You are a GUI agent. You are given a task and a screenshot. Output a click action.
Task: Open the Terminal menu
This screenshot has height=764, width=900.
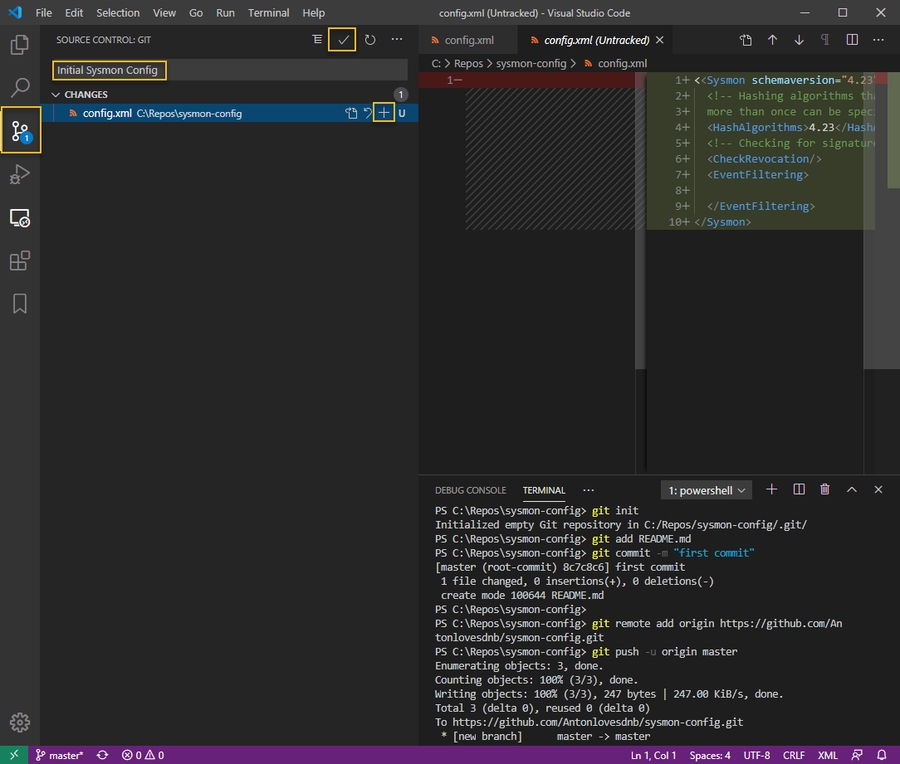tap(268, 13)
